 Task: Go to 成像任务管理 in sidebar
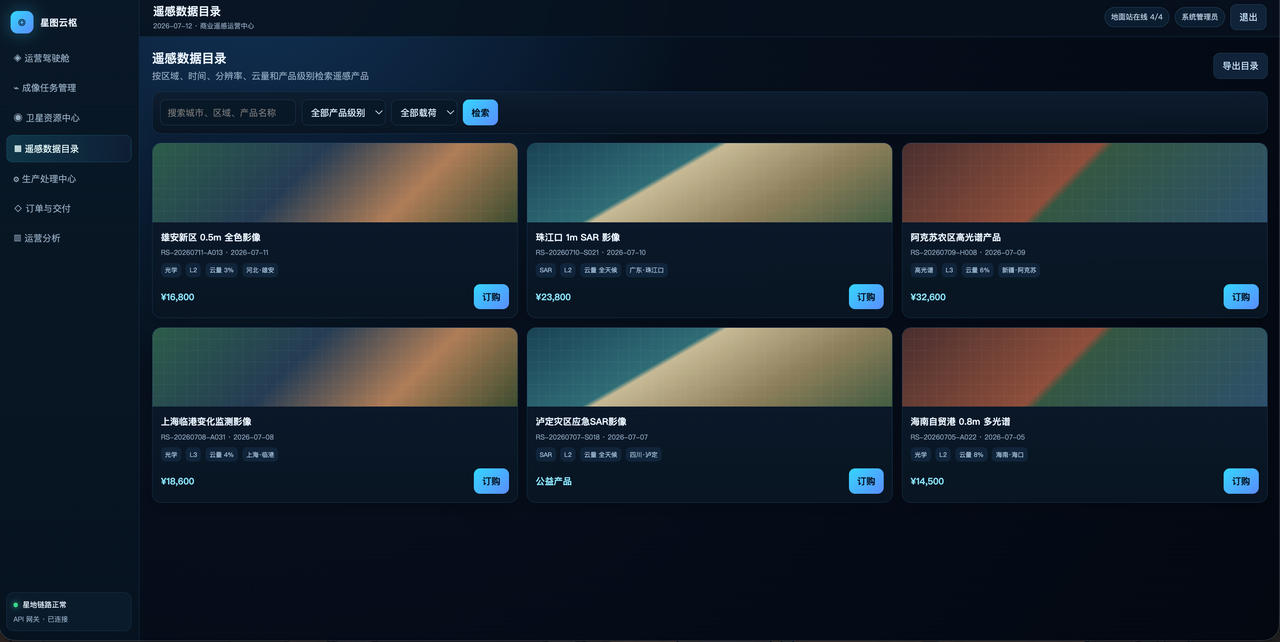tap(68, 88)
